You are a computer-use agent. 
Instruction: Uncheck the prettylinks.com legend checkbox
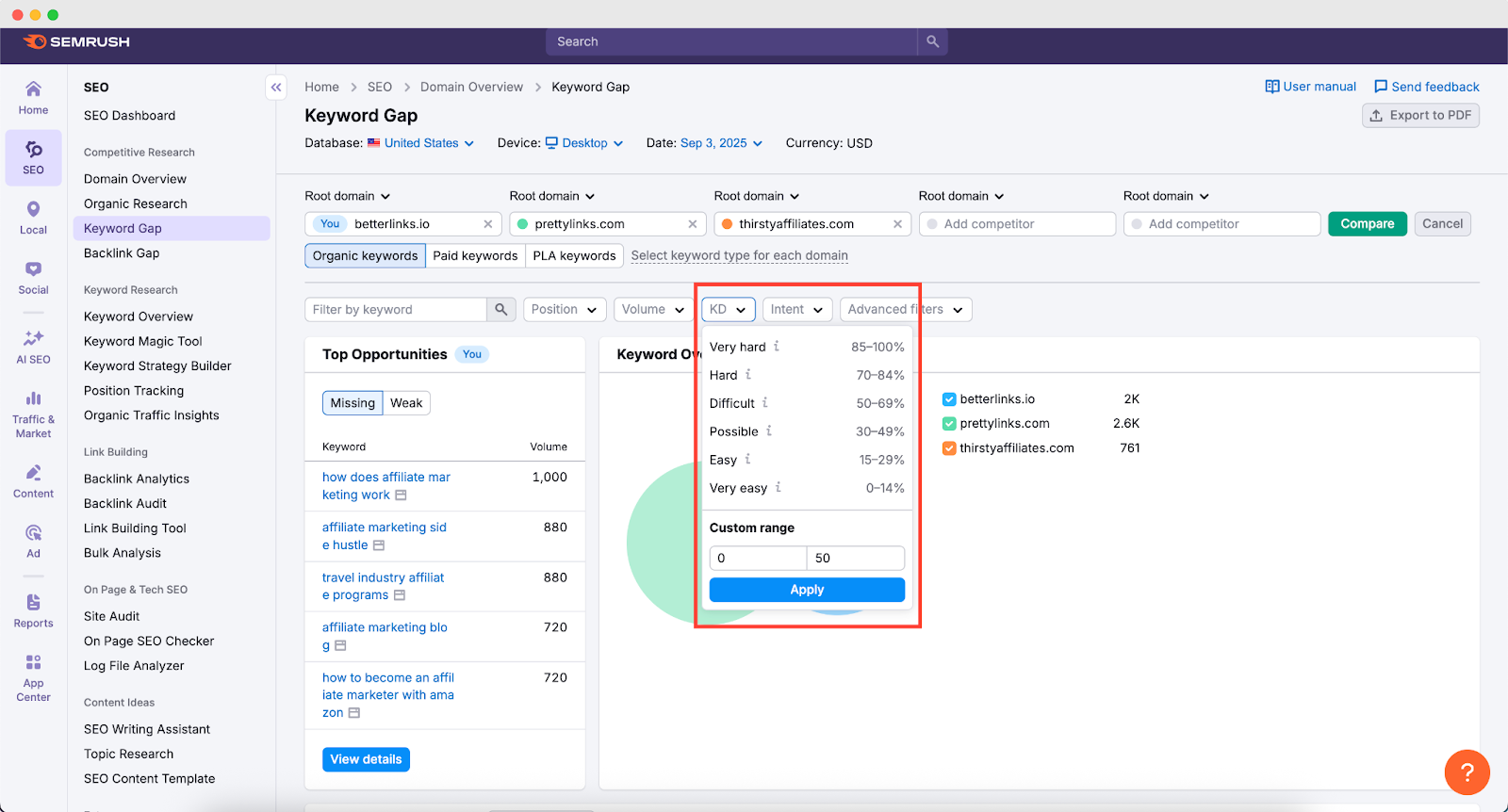(x=949, y=424)
